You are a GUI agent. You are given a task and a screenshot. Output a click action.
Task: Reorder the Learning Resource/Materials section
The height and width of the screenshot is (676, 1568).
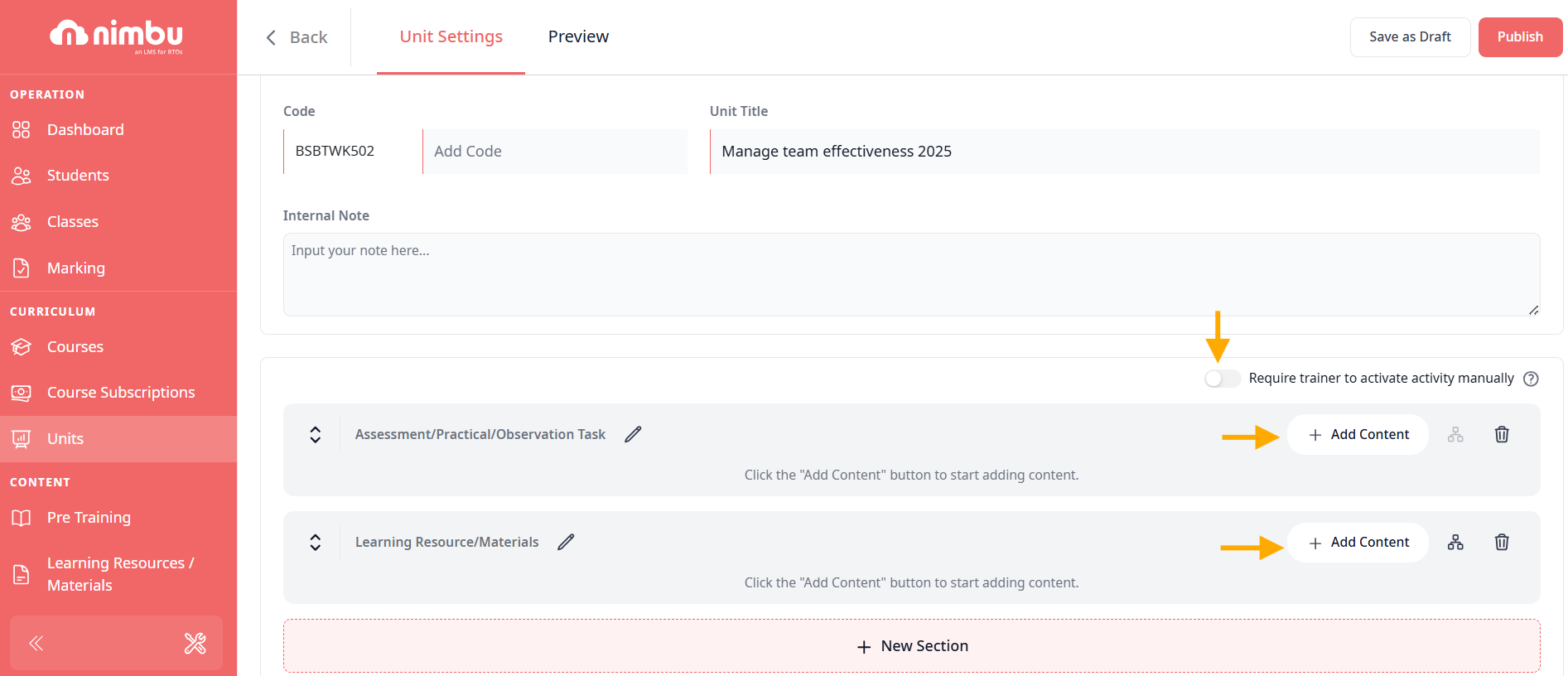316,543
